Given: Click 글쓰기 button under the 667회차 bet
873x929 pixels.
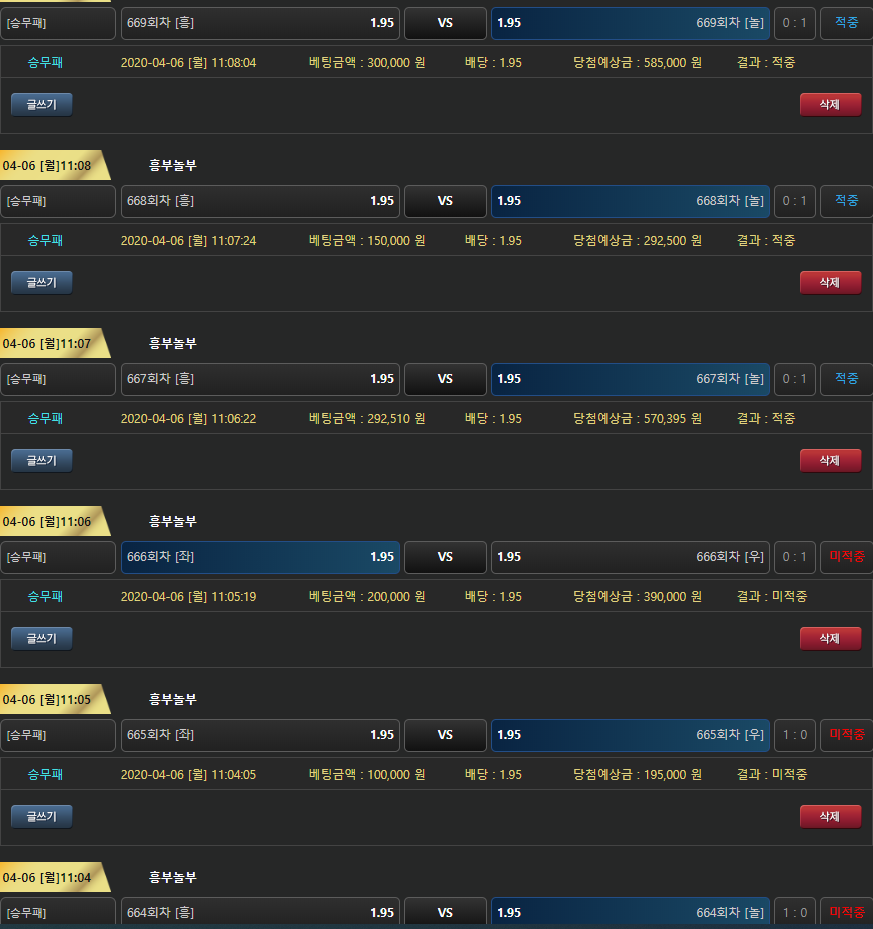Looking at the screenshot, I should pos(42,460).
